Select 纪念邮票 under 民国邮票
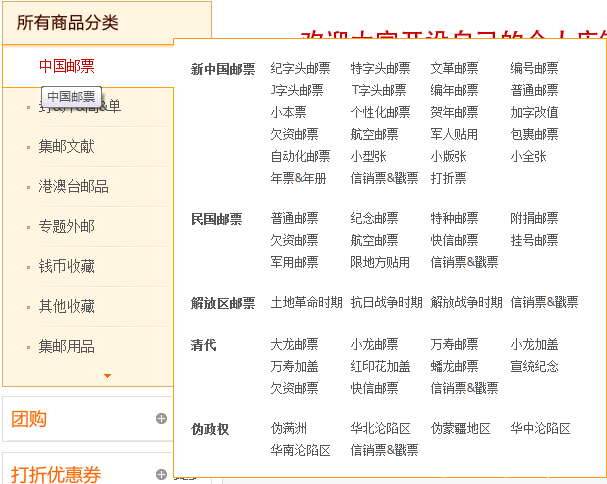 374,219
